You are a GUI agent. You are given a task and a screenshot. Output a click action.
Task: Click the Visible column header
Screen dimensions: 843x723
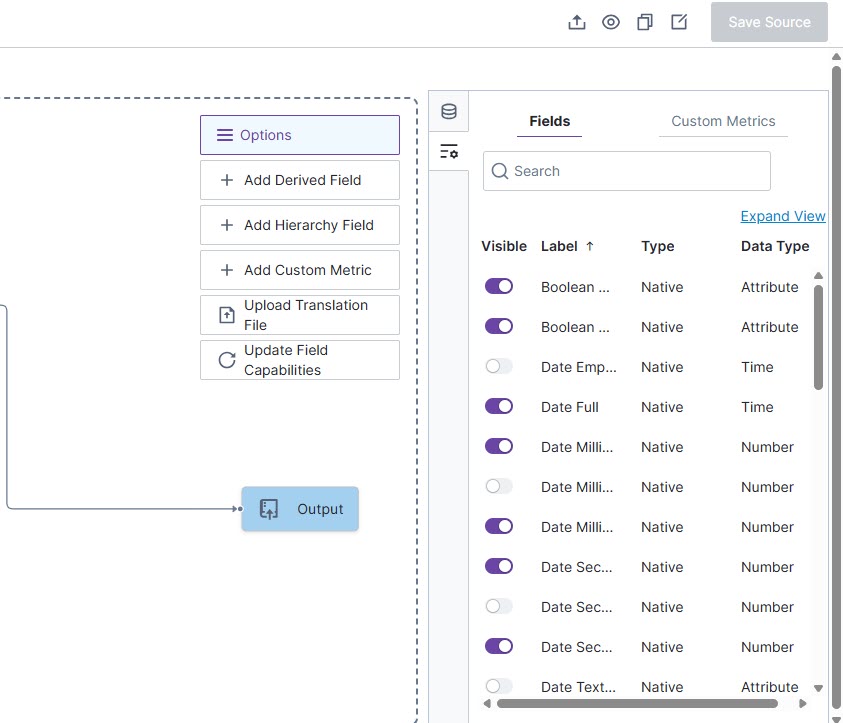point(504,246)
